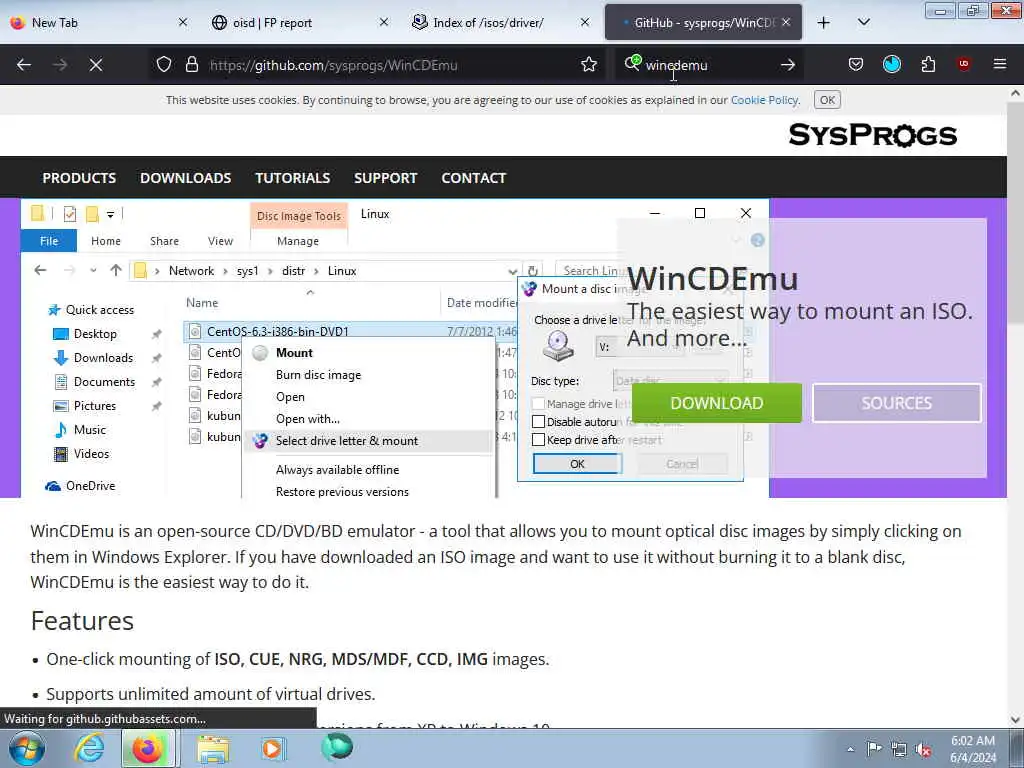Dismiss cookie notice with OK button
The image size is (1024, 768).
click(x=827, y=100)
